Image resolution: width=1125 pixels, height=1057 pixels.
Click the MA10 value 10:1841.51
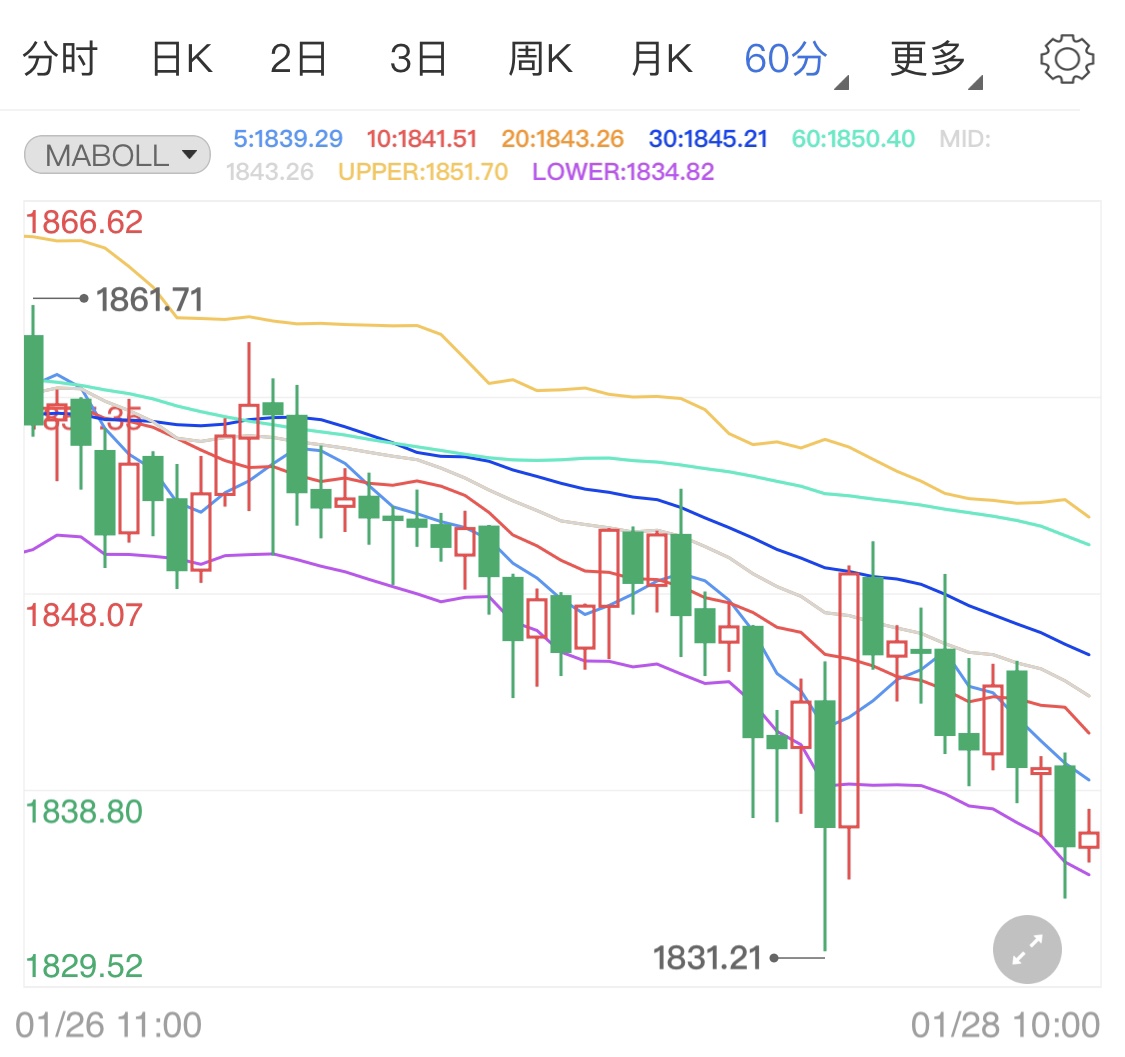click(422, 138)
